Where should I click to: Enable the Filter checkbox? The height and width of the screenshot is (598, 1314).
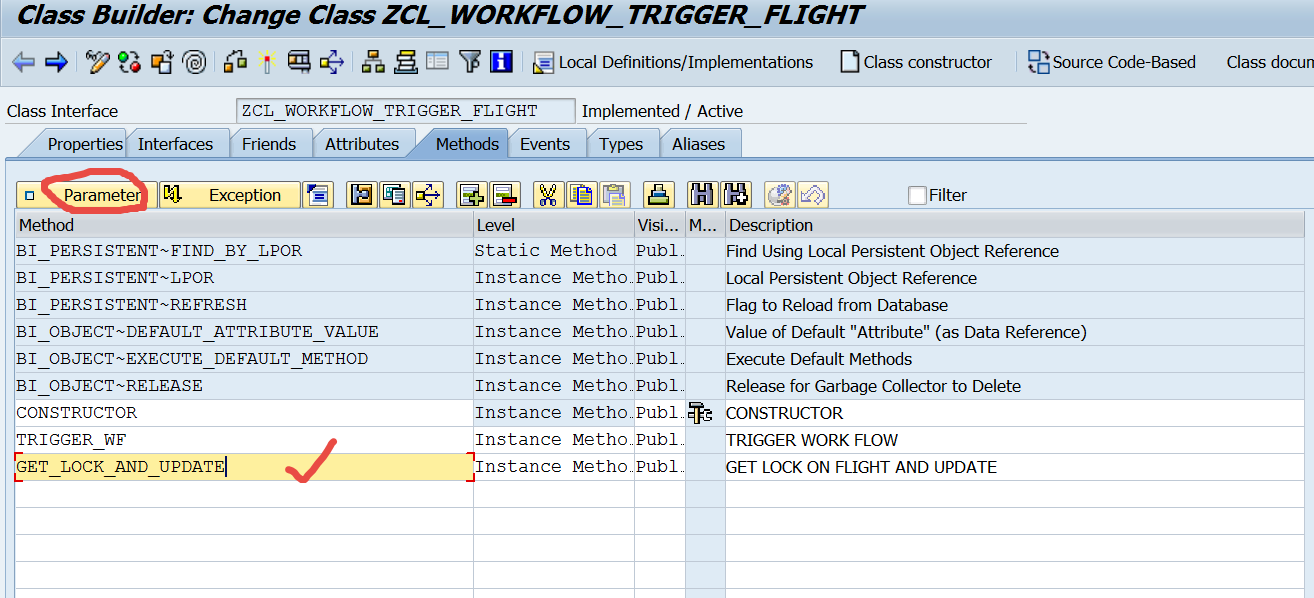pos(917,195)
